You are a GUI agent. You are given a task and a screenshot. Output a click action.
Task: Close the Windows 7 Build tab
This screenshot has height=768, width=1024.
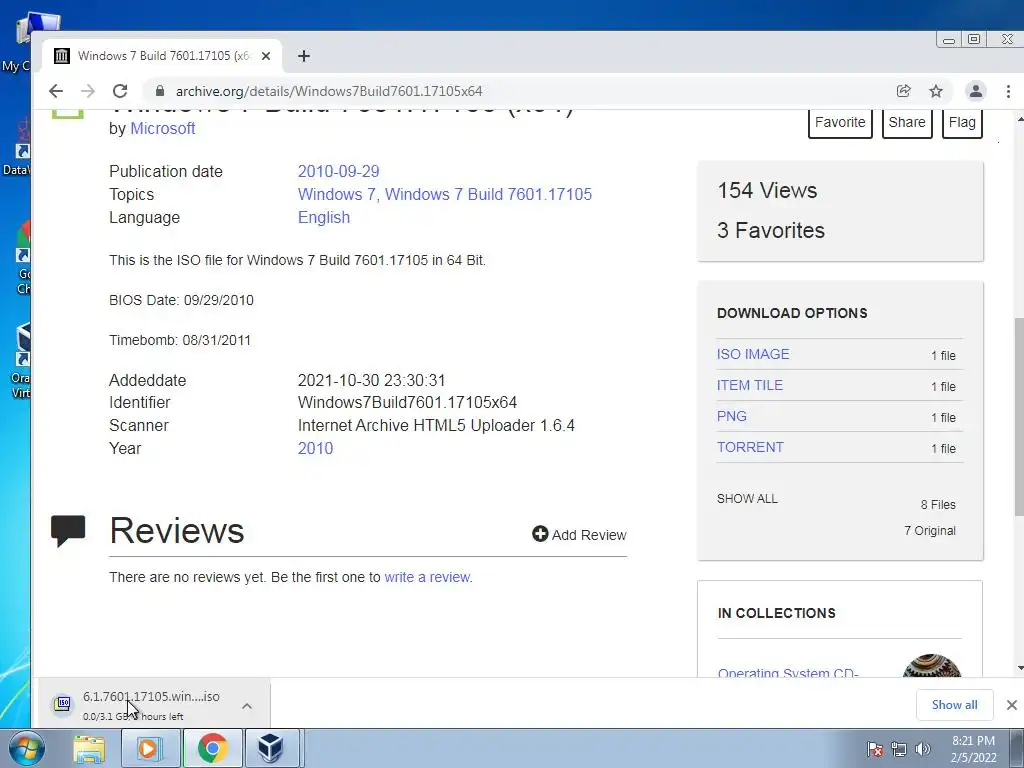pos(266,56)
